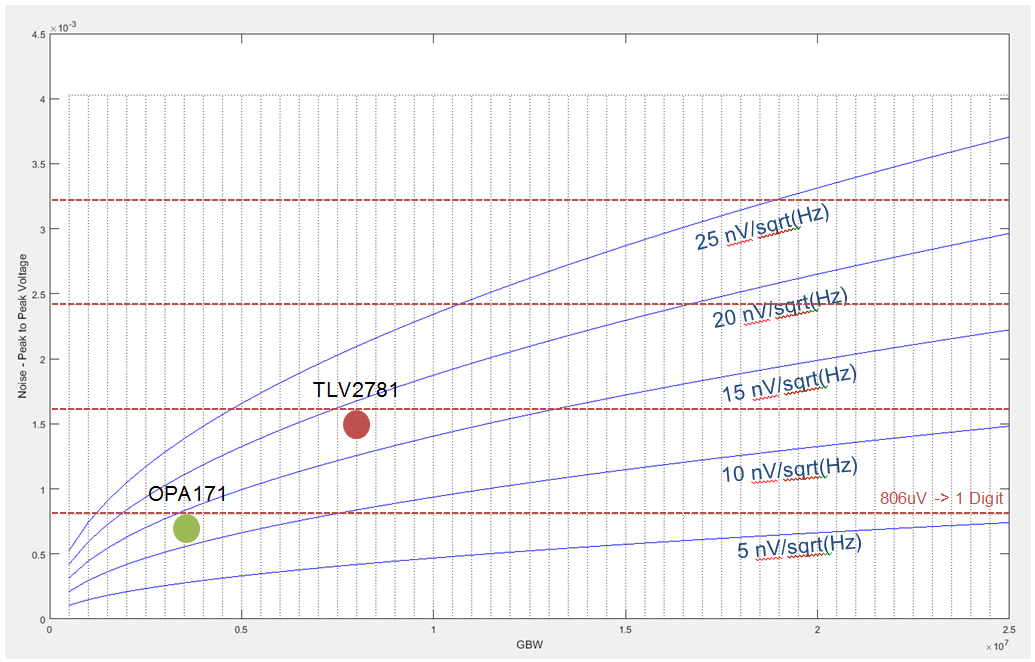Click the y-axis tick value 1.5

pyautogui.click(x=38, y=424)
